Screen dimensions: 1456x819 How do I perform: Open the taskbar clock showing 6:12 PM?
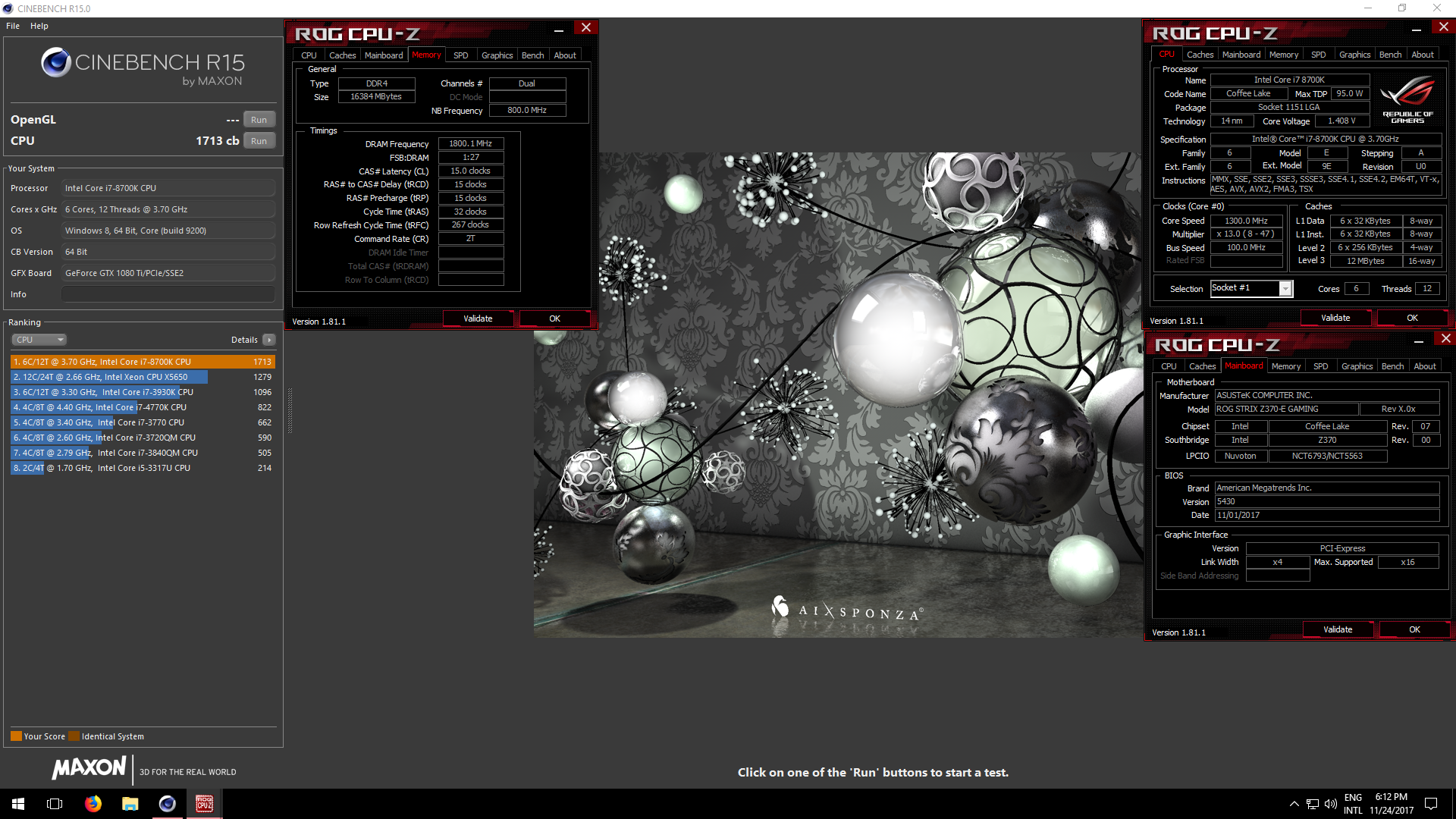(1392, 804)
